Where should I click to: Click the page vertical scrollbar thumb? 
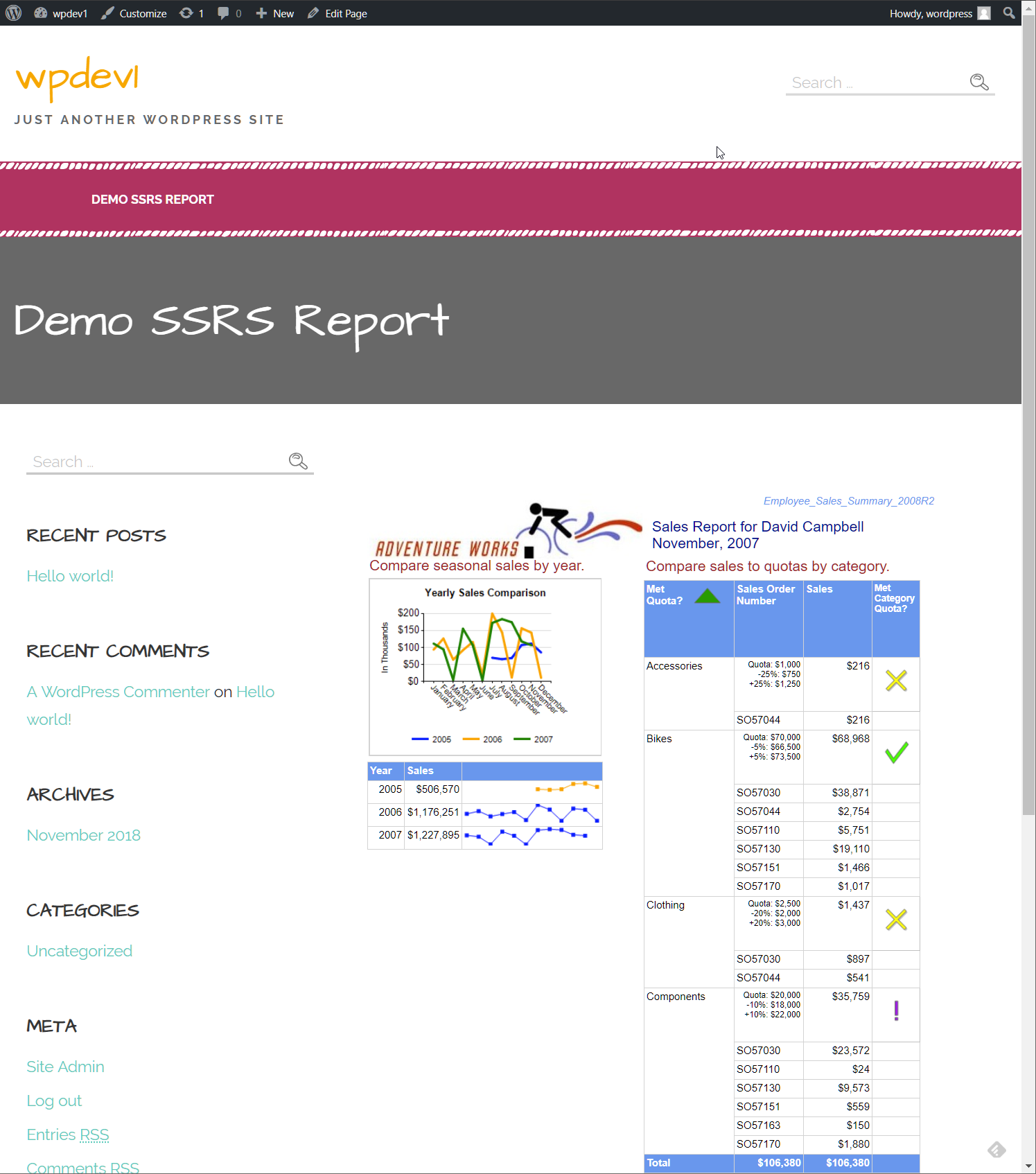click(1028, 416)
